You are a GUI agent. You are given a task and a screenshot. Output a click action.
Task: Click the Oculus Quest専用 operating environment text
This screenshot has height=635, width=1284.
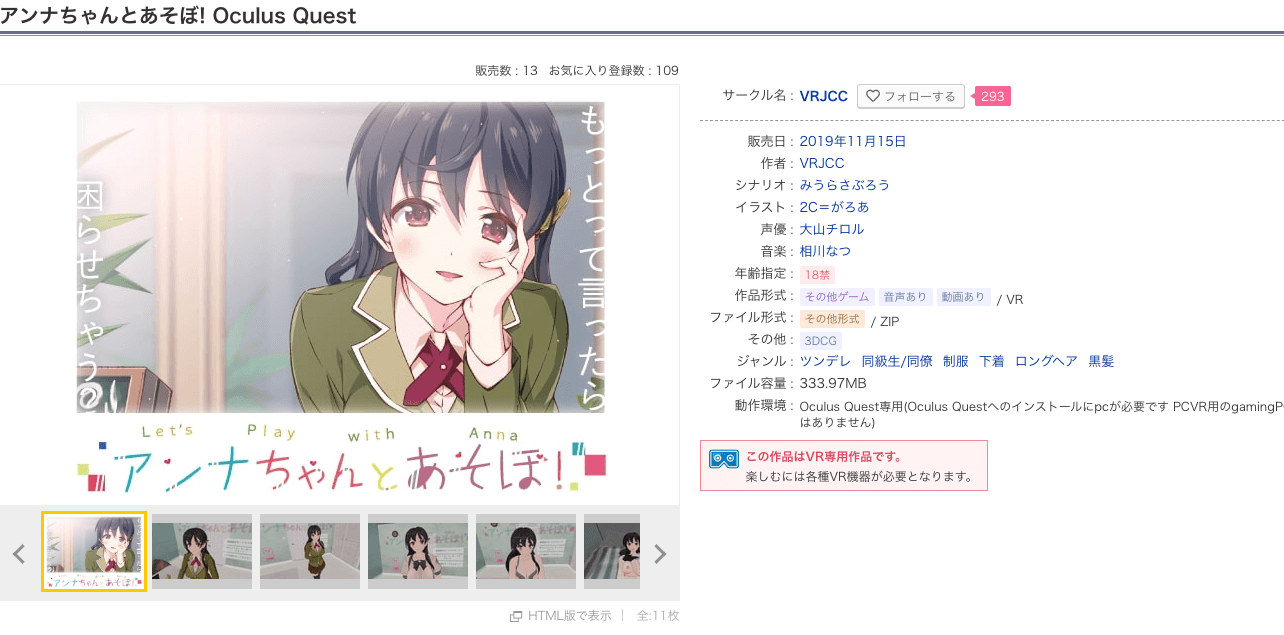click(1042, 414)
